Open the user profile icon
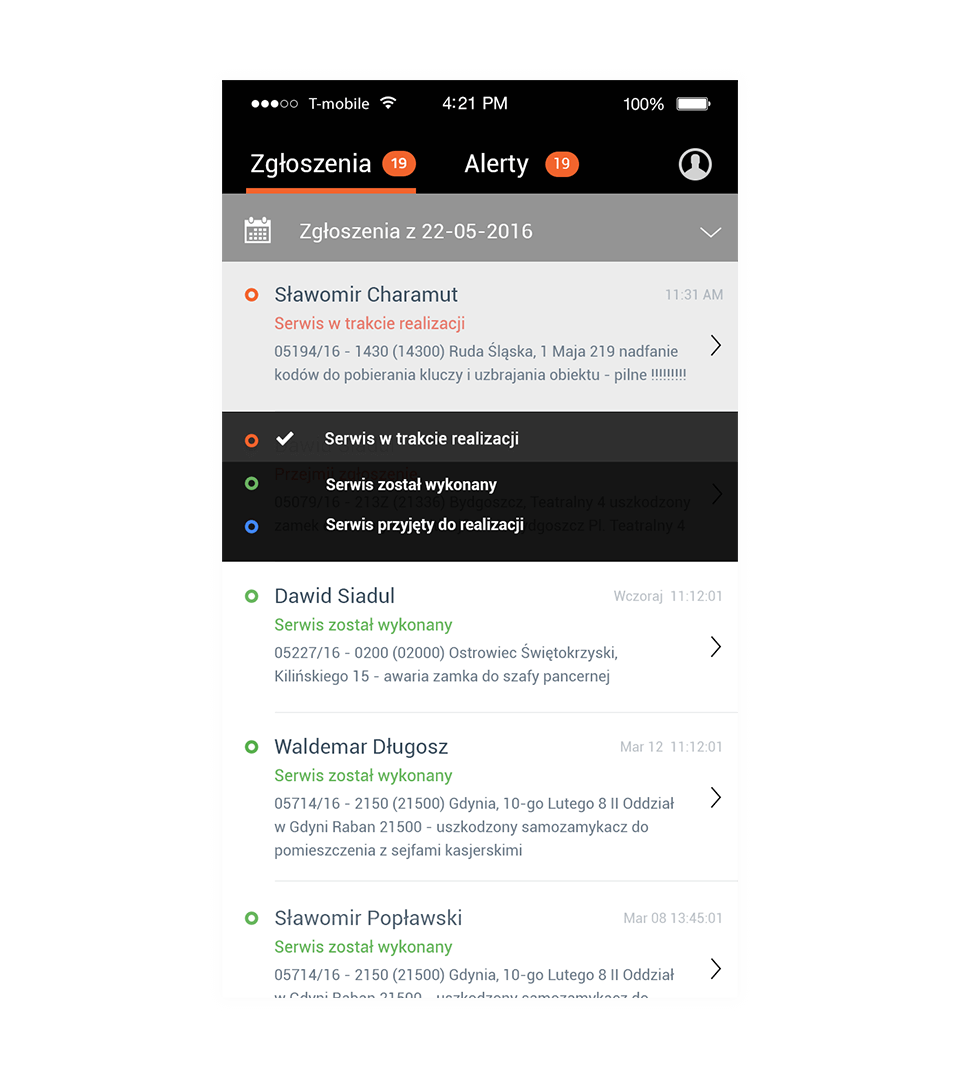Image resolution: width=960 pixels, height=1080 pixels. (x=695, y=165)
